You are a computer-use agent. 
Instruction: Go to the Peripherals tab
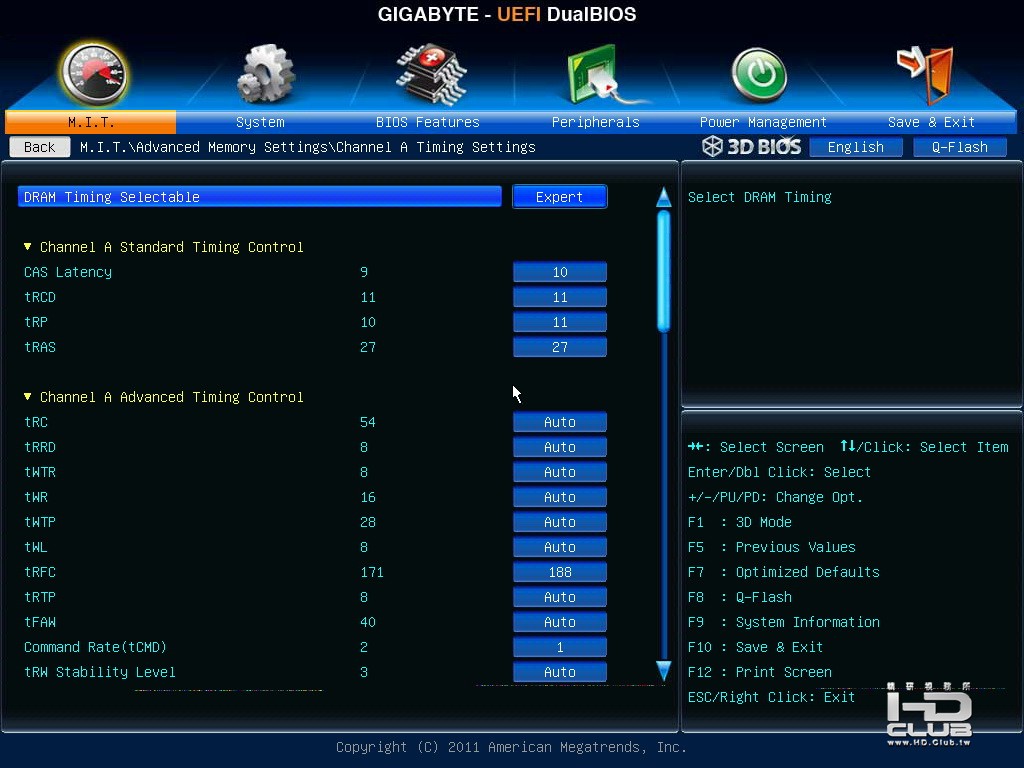[596, 122]
